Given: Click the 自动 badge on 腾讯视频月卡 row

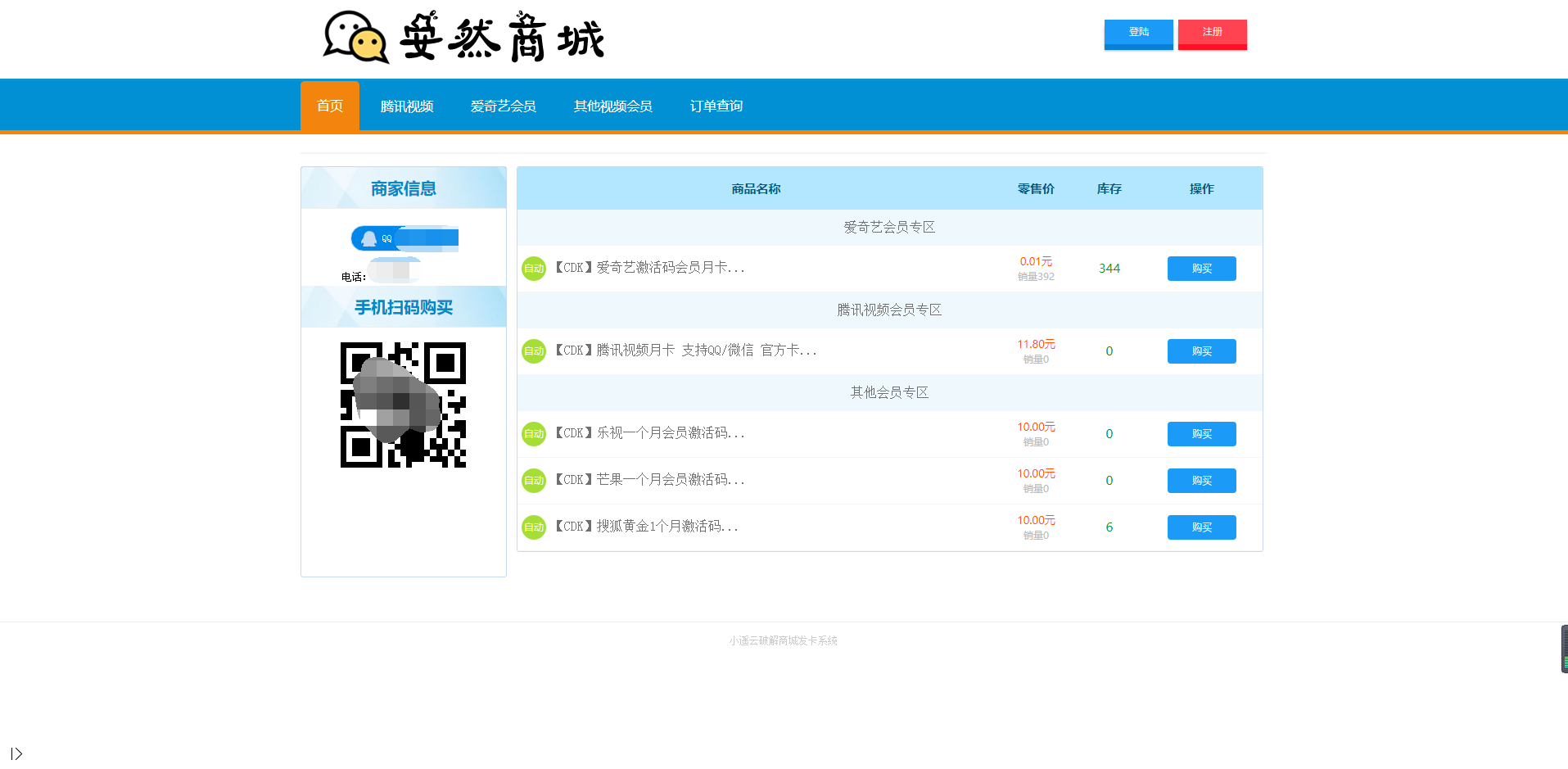Looking at the screenshot, I should (x=534, y=351).
